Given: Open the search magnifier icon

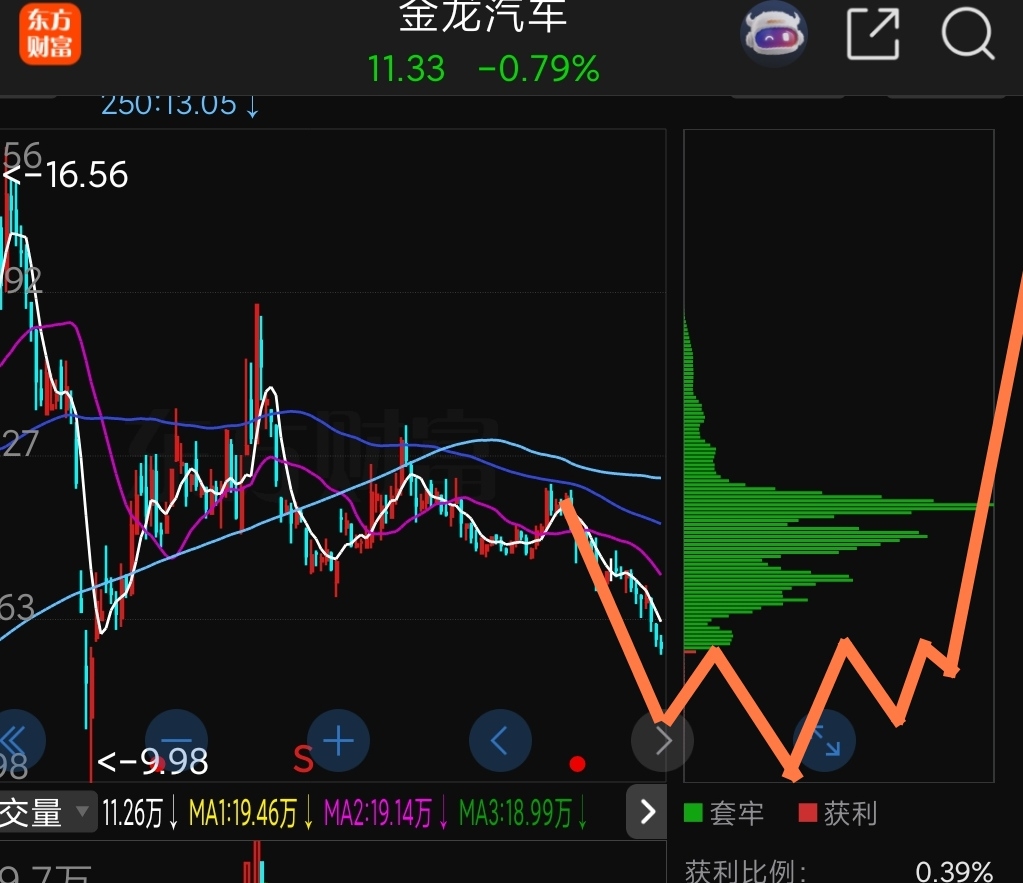Looking at the screenshot, I should 968,33.
